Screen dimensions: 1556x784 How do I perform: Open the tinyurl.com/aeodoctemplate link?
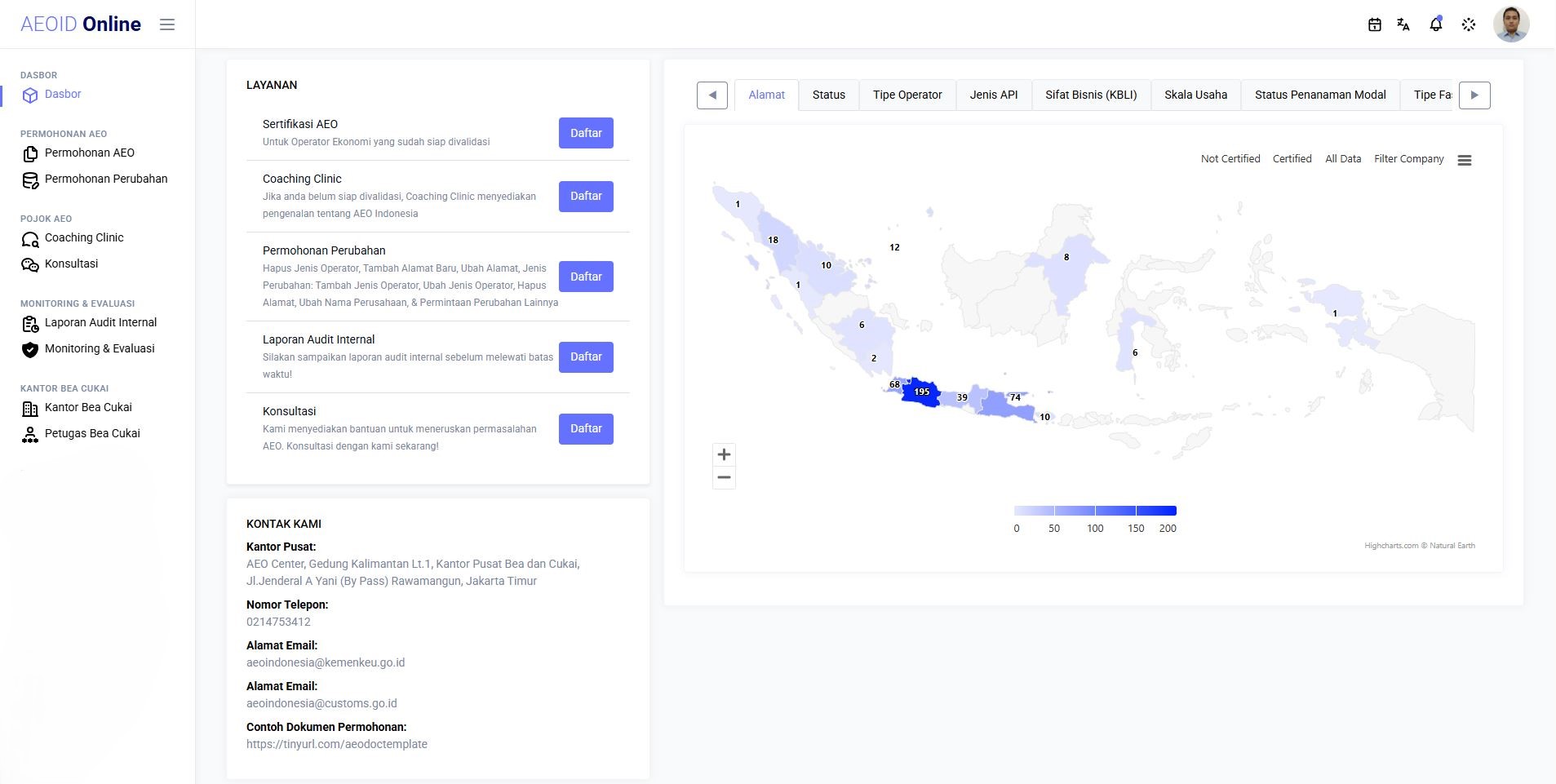(x=337, y=744)
